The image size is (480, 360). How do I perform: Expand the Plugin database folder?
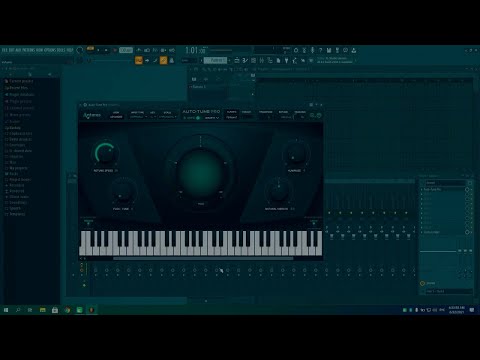[19, 94]
